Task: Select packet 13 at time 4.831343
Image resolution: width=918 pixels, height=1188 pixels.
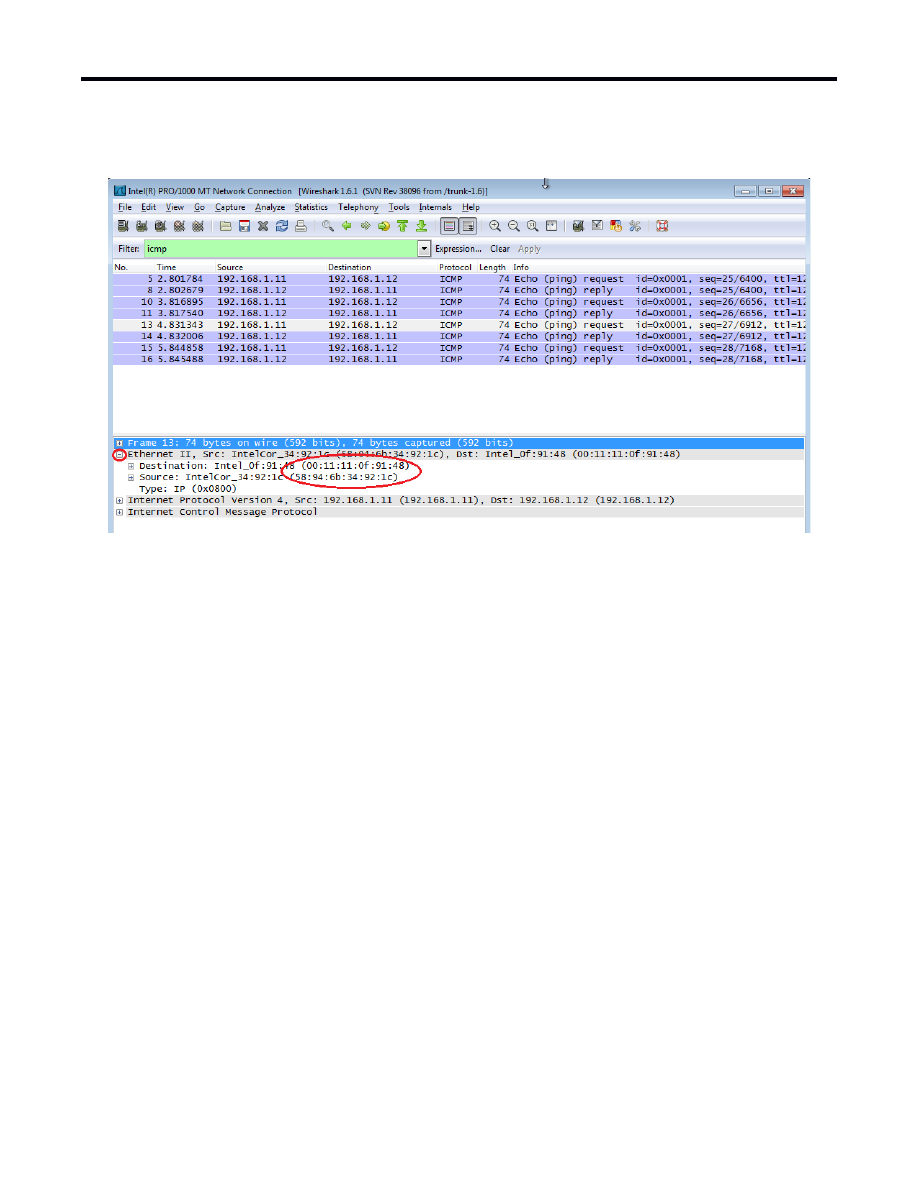Action: (459, 325)
